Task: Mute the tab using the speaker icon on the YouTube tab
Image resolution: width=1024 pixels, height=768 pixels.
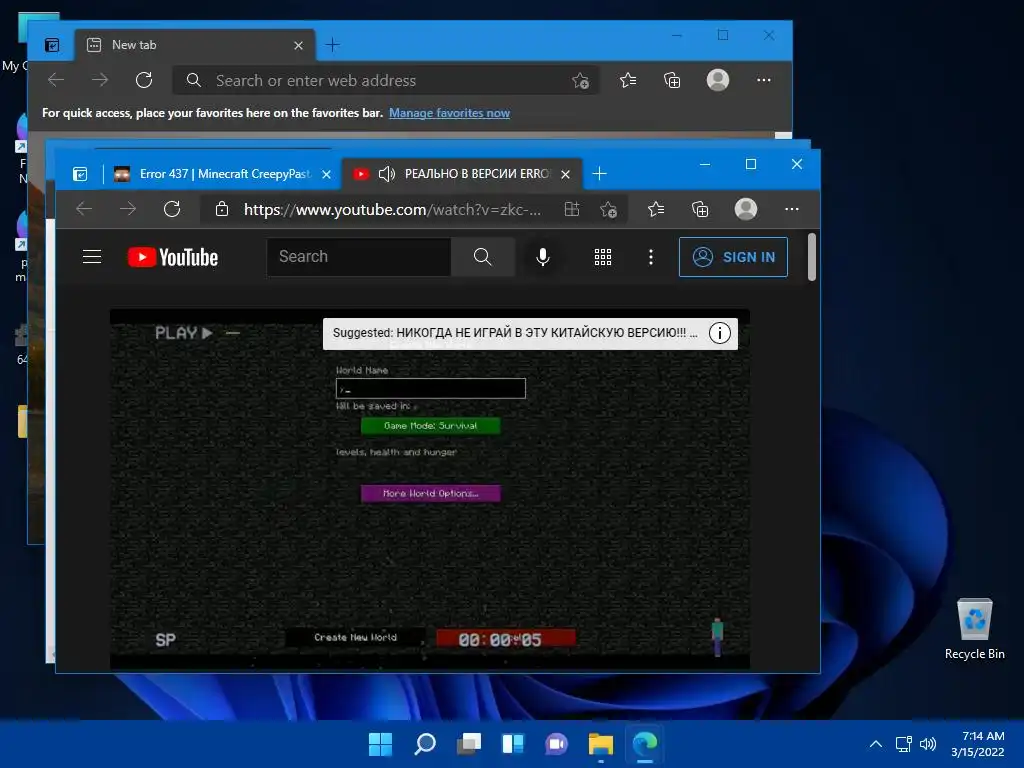Action: click(387, 174)
